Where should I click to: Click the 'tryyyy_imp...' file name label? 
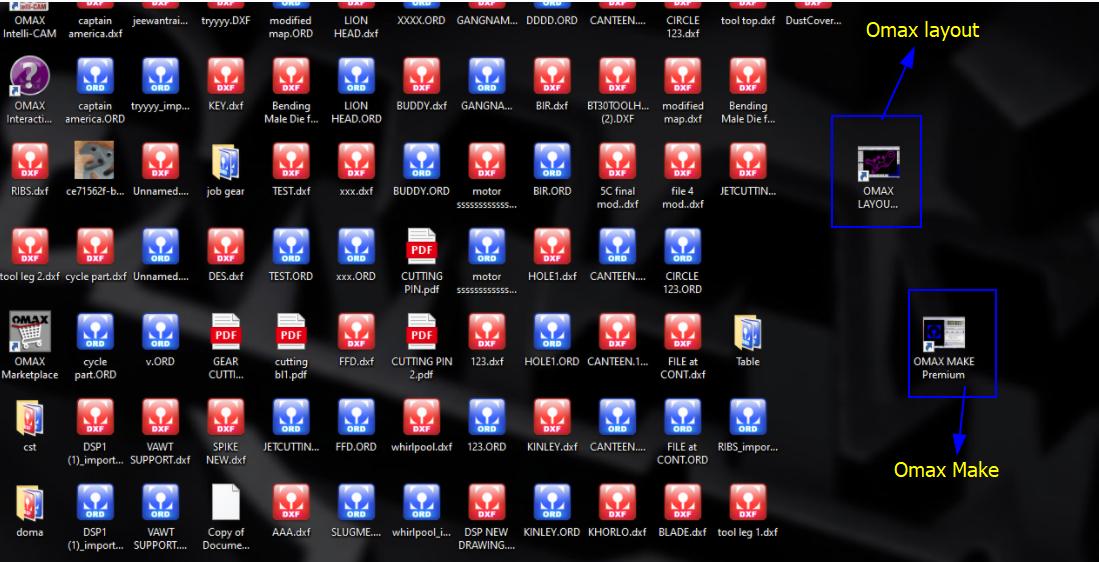160,107
